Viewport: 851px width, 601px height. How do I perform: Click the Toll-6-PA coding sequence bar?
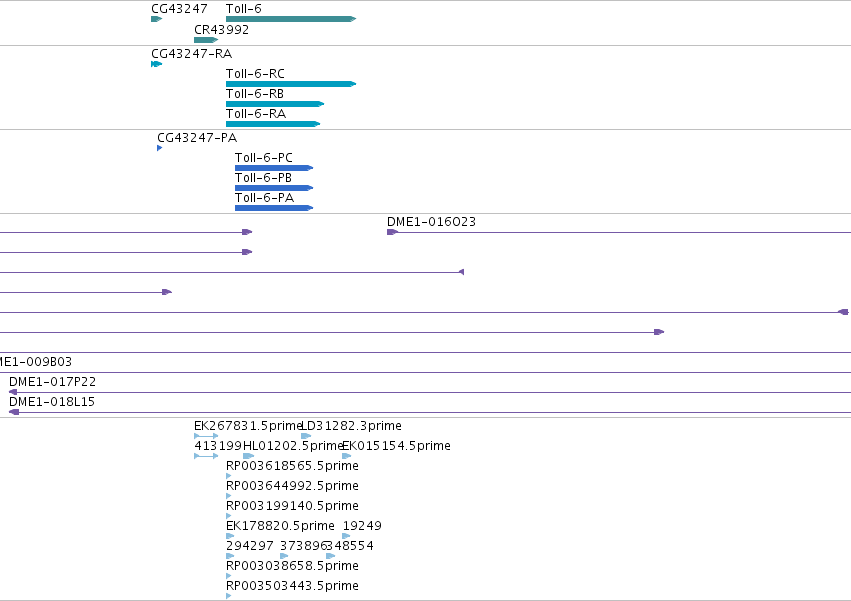pos(274,208)
